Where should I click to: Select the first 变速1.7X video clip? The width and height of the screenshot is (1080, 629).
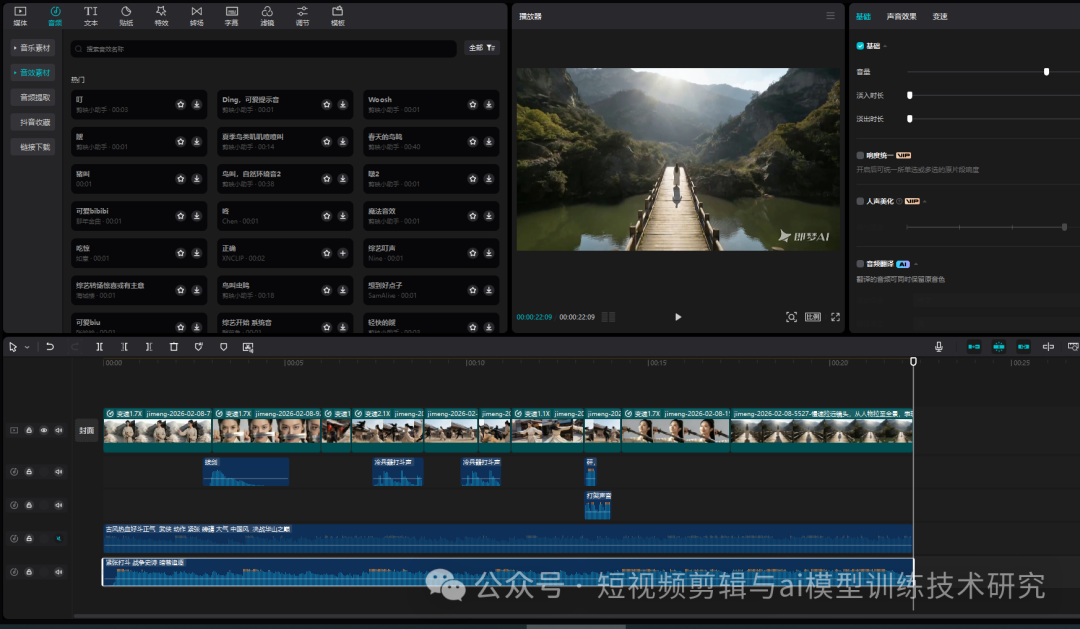point(158,430)
